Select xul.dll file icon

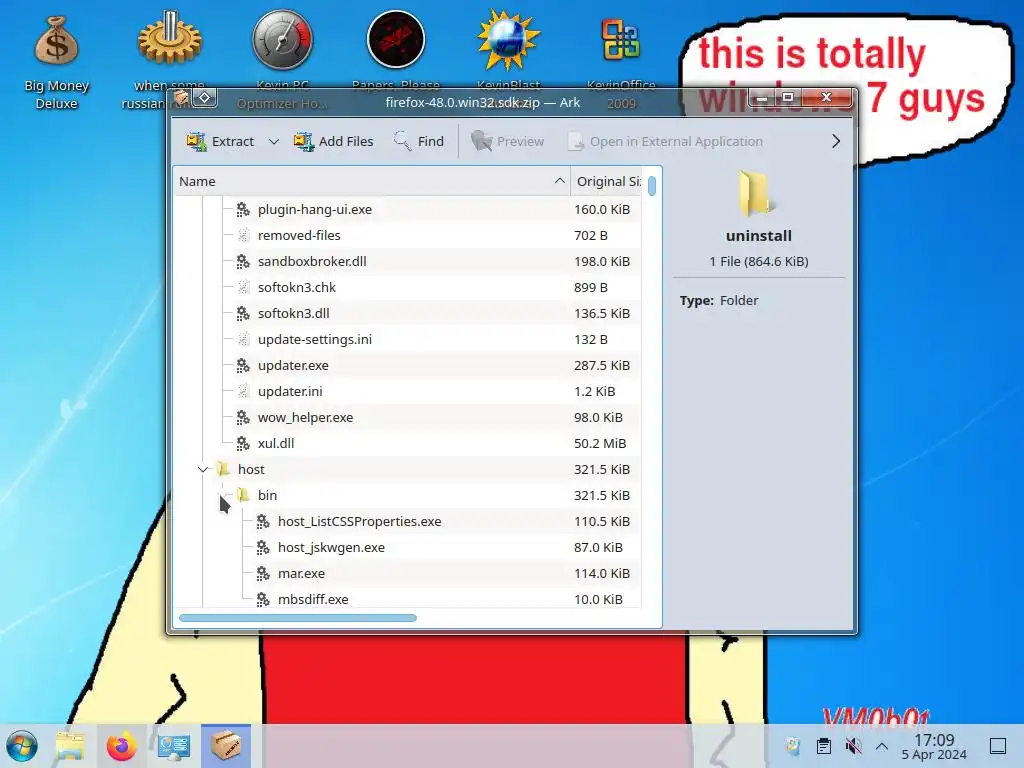tap(243, 443)
